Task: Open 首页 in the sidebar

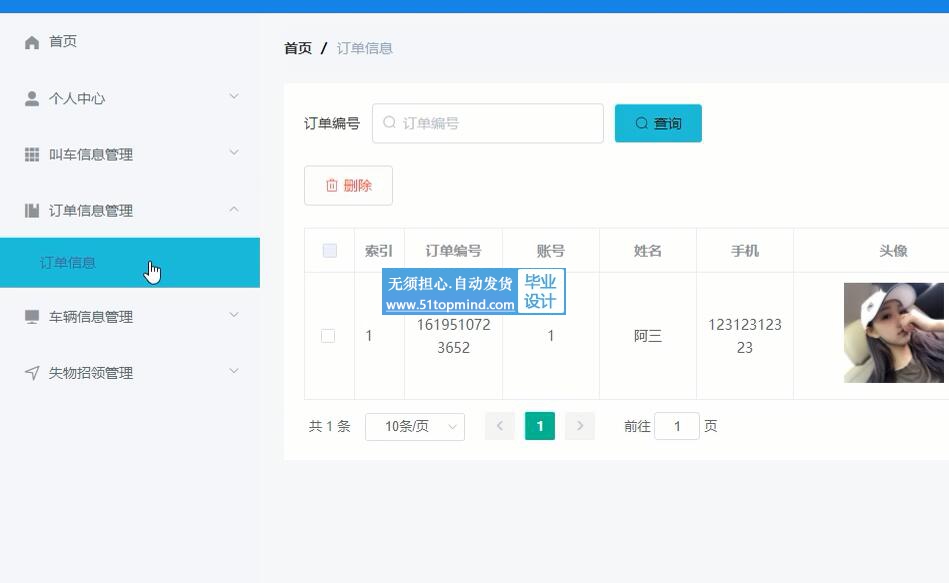Action: (63, 42)
